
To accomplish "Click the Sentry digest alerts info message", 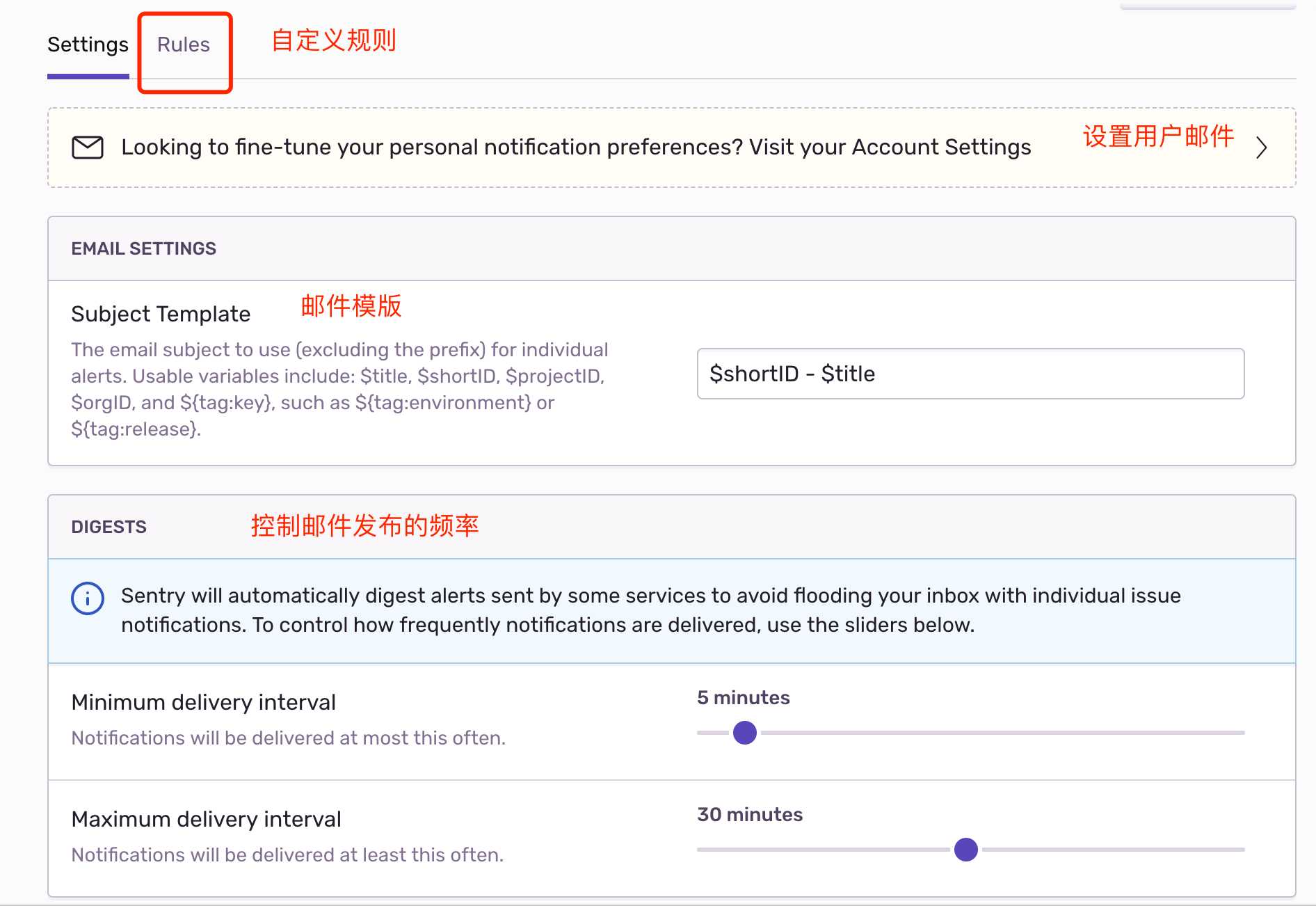I will pyautogui.click(x=650, y=610).
